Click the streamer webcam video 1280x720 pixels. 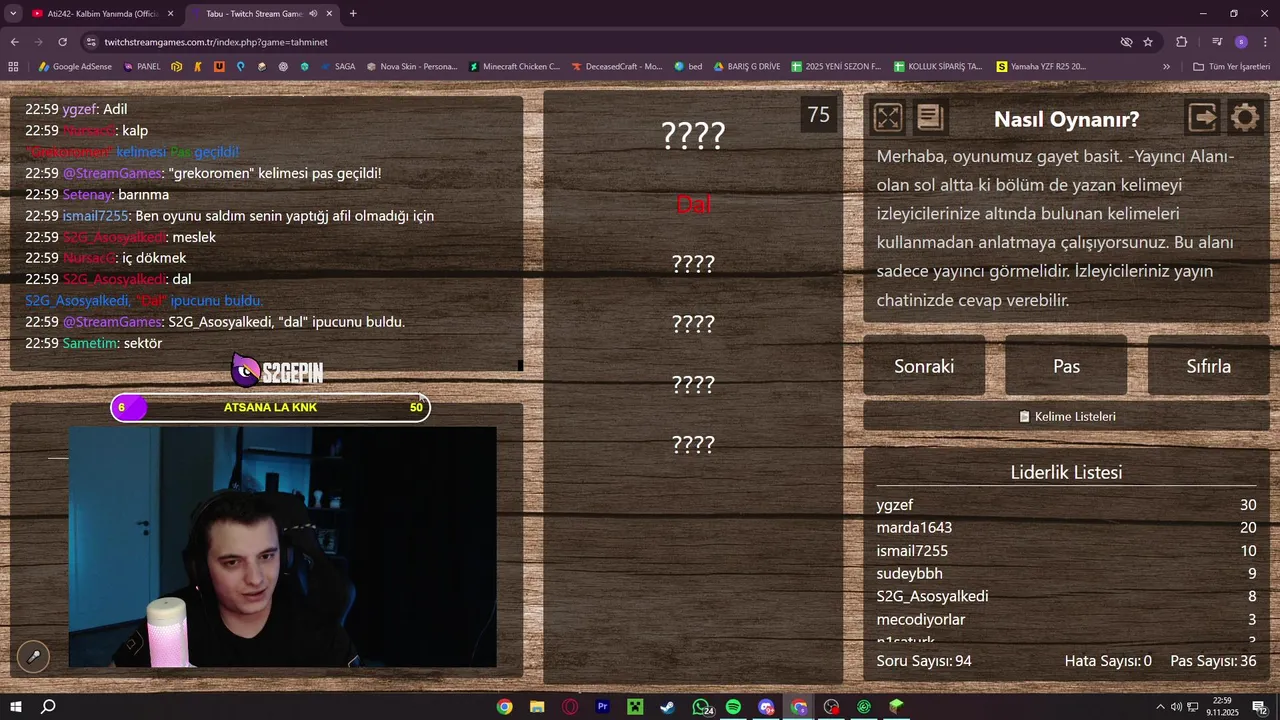pyautogui.click(x=282, y=547)
